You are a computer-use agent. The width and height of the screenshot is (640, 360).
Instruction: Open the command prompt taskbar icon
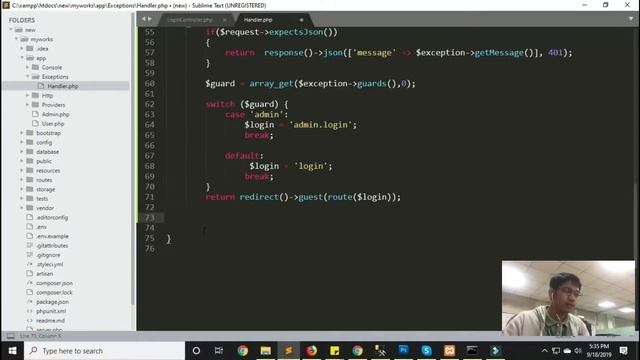pyautogui.click(x=472, y=351)
